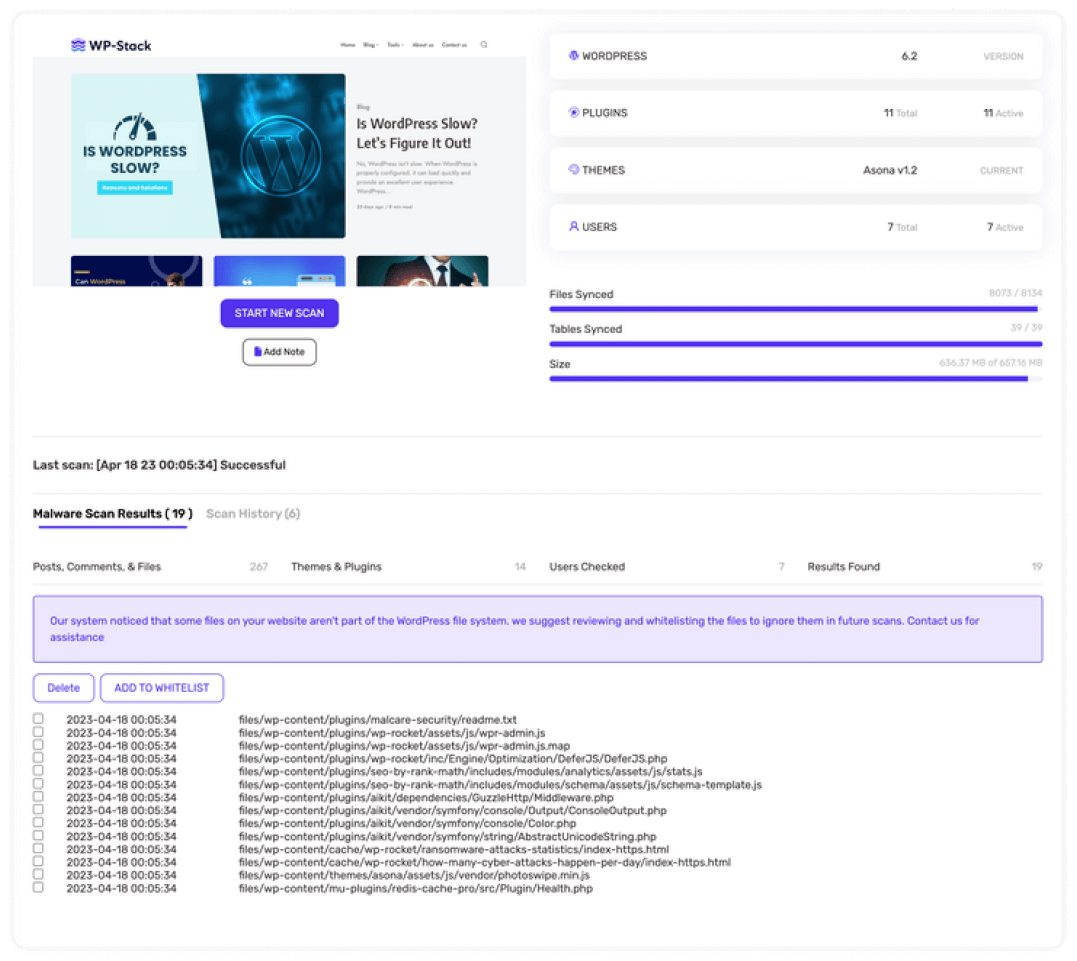
Task: Check the photoswipe.min.js row checkbox
Action: pos(38,874)
